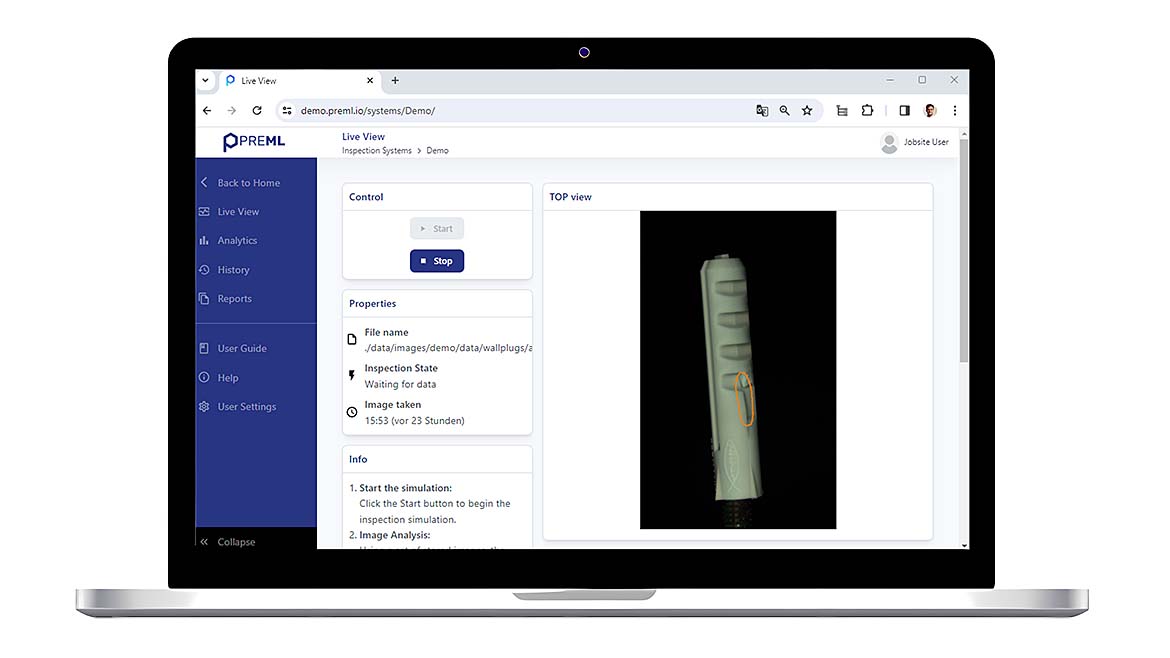Open the Chrome three-dot menu
The width and height of the screenshot is (1170, 658).
click(x=954, y=110)
